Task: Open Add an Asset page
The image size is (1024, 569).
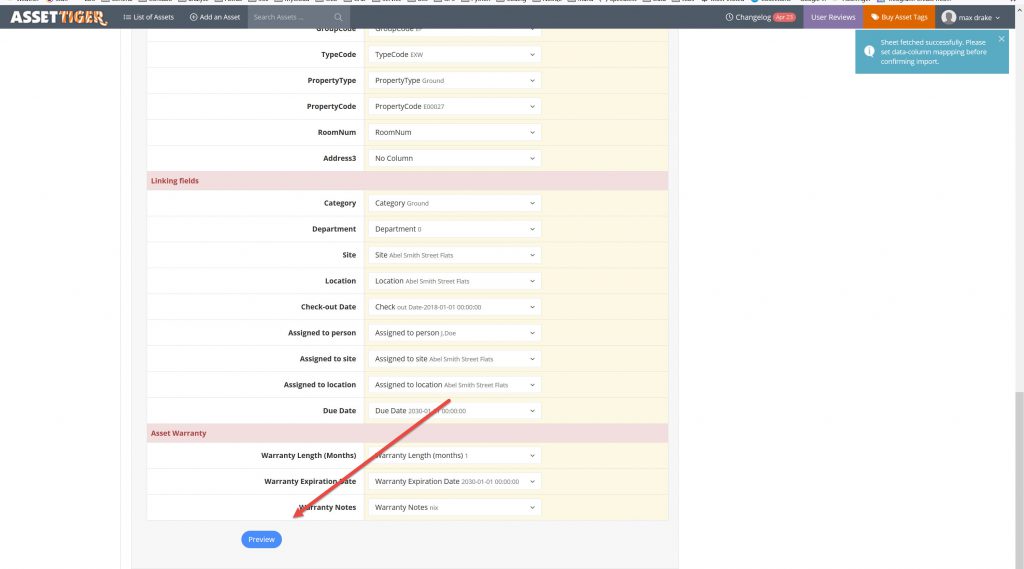Action: pyautogui.click(x=215, y=17)
